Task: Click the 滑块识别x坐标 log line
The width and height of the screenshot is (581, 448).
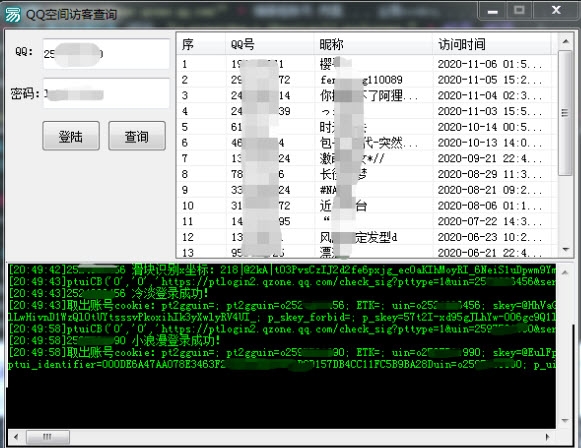Action: pyautogui.click(x=282, y=270)
